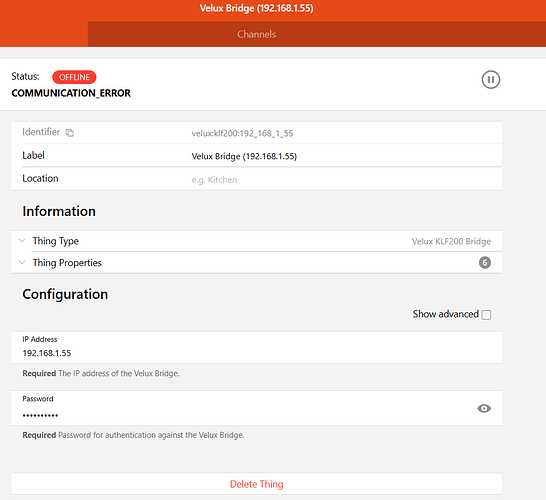Click the Label field Velux Bridge

(244, 156)
